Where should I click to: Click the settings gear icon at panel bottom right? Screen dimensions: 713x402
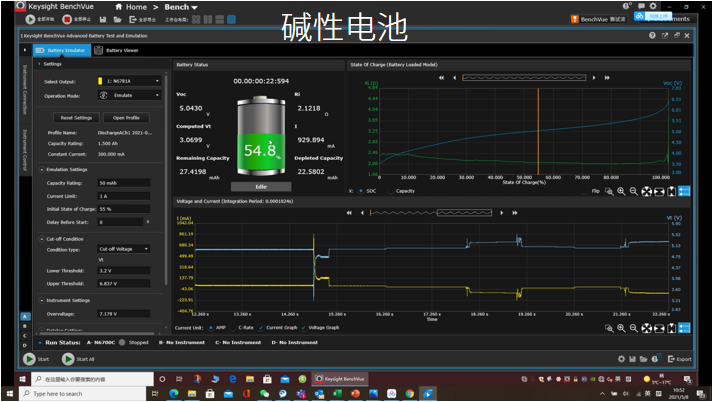(621, 359)
